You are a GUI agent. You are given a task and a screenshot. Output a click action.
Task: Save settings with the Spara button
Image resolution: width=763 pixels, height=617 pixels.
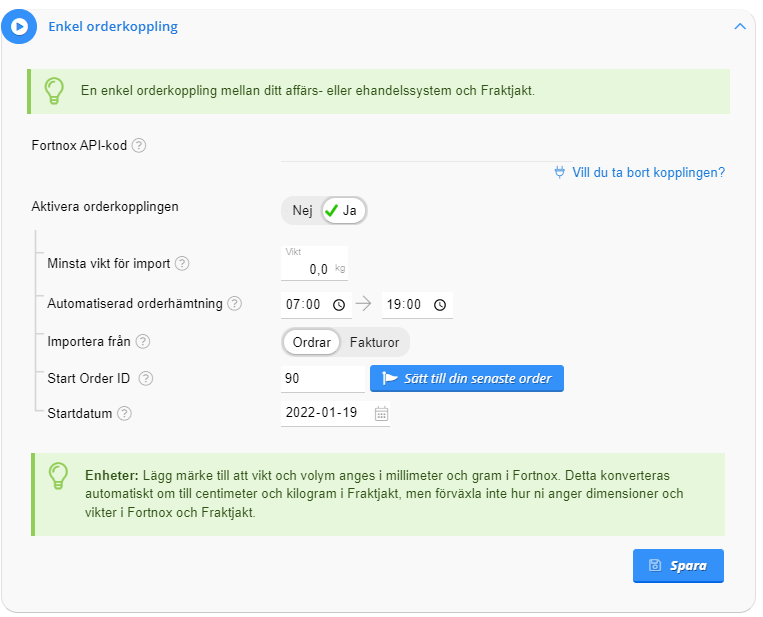[678, 565]
